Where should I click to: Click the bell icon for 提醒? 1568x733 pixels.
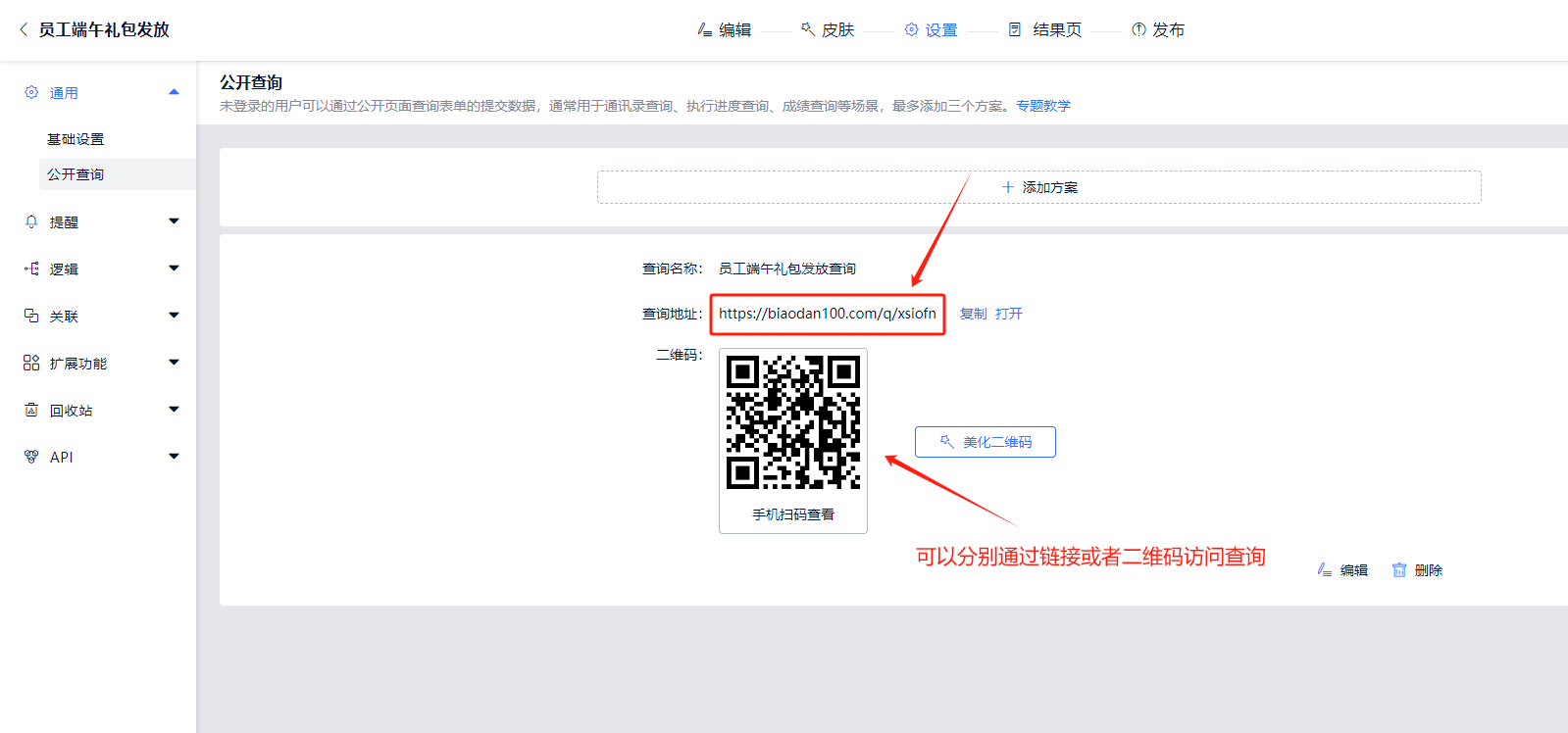coord(31,222)
